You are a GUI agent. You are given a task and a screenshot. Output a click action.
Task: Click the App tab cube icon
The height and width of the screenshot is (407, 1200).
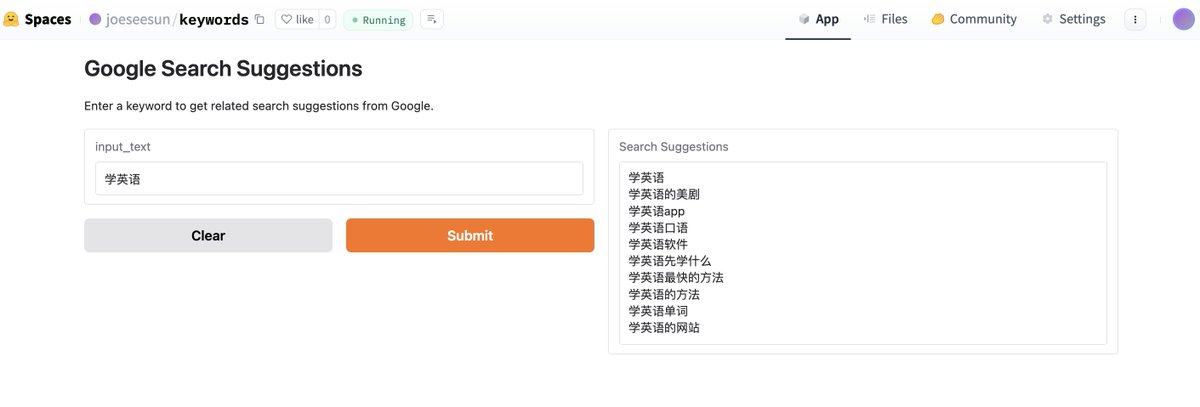tap(804, 19)
